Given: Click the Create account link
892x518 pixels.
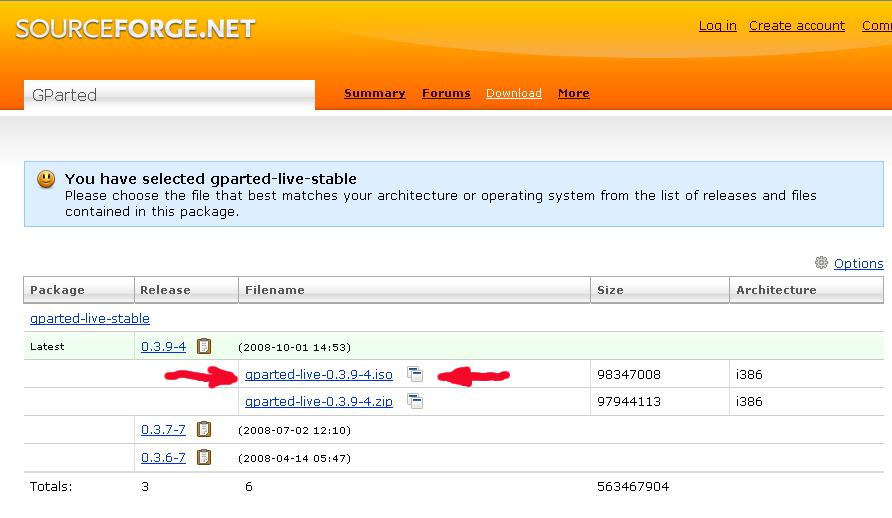Looking at the screenshot, I should [x=797, y=26].
